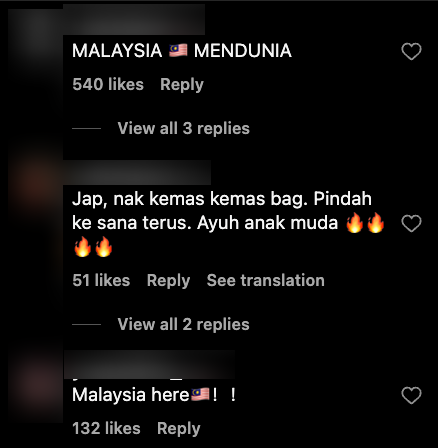Open blurred username above Malaysia here comment

(149, 364)
